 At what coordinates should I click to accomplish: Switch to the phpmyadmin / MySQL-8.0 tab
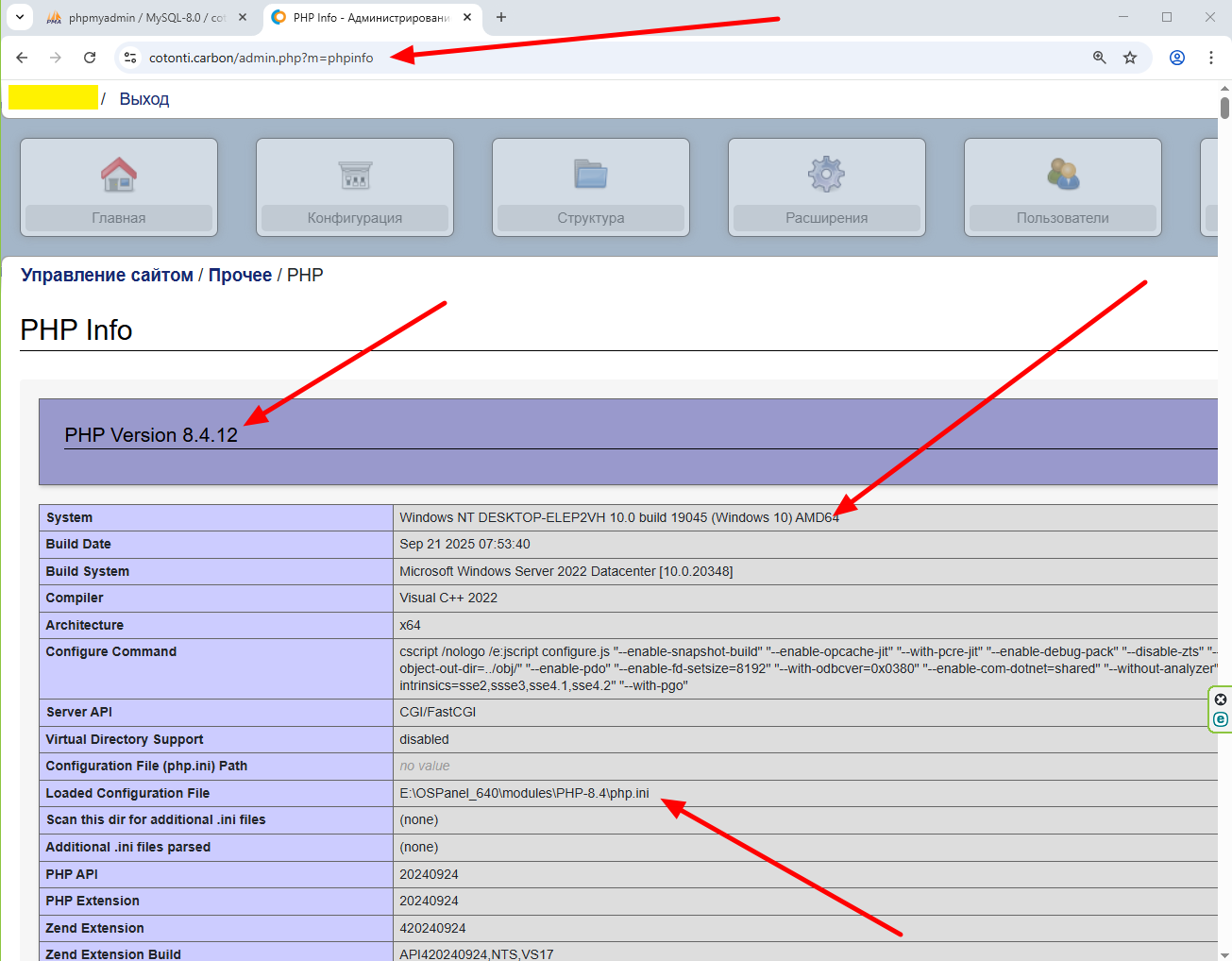tap(137, 18)
